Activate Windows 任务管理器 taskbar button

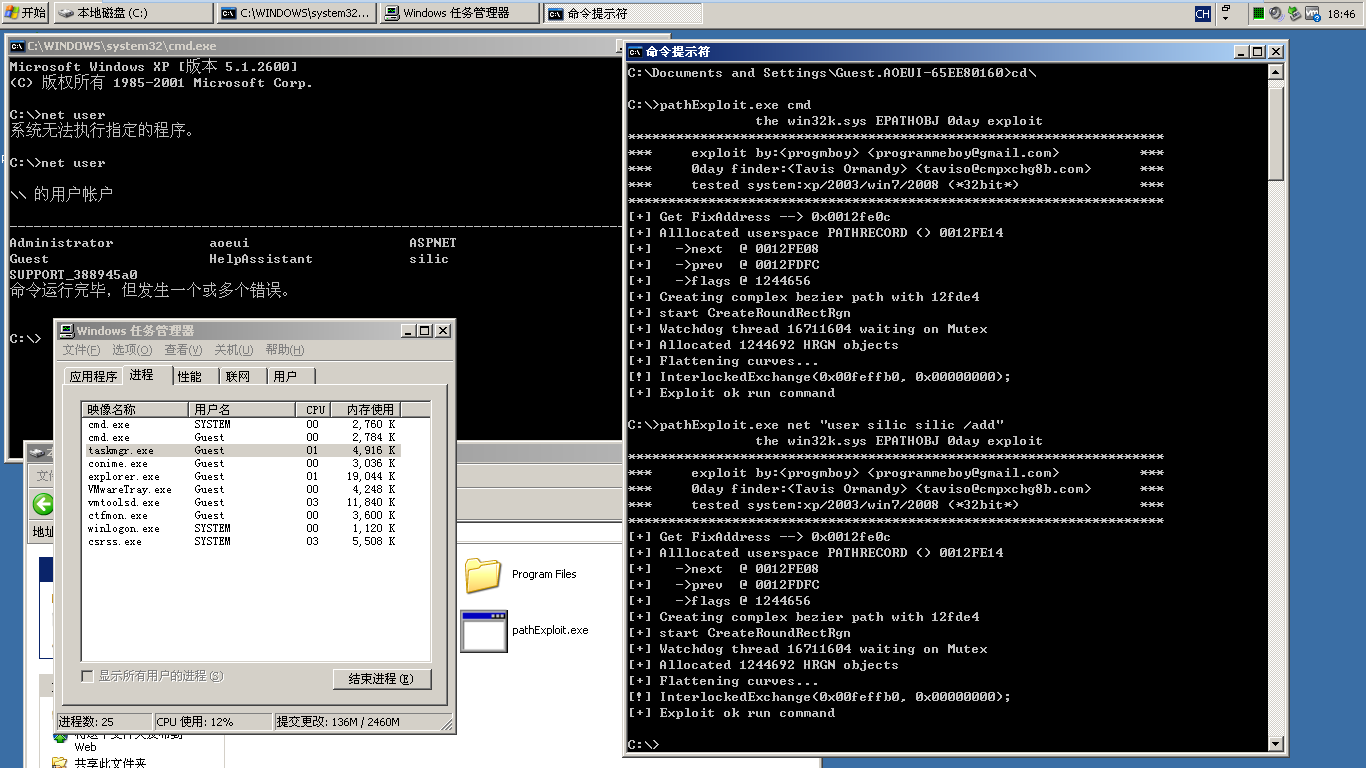pyautogui.click(x=460, y=13)
